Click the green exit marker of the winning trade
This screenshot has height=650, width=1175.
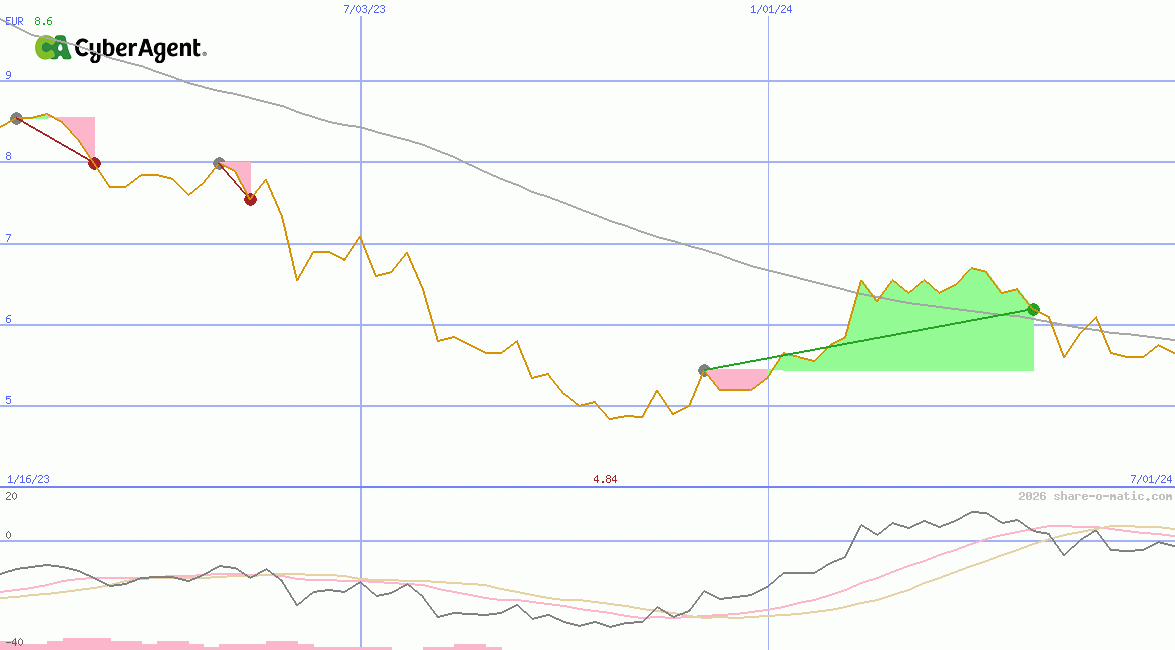point(1033,309)
